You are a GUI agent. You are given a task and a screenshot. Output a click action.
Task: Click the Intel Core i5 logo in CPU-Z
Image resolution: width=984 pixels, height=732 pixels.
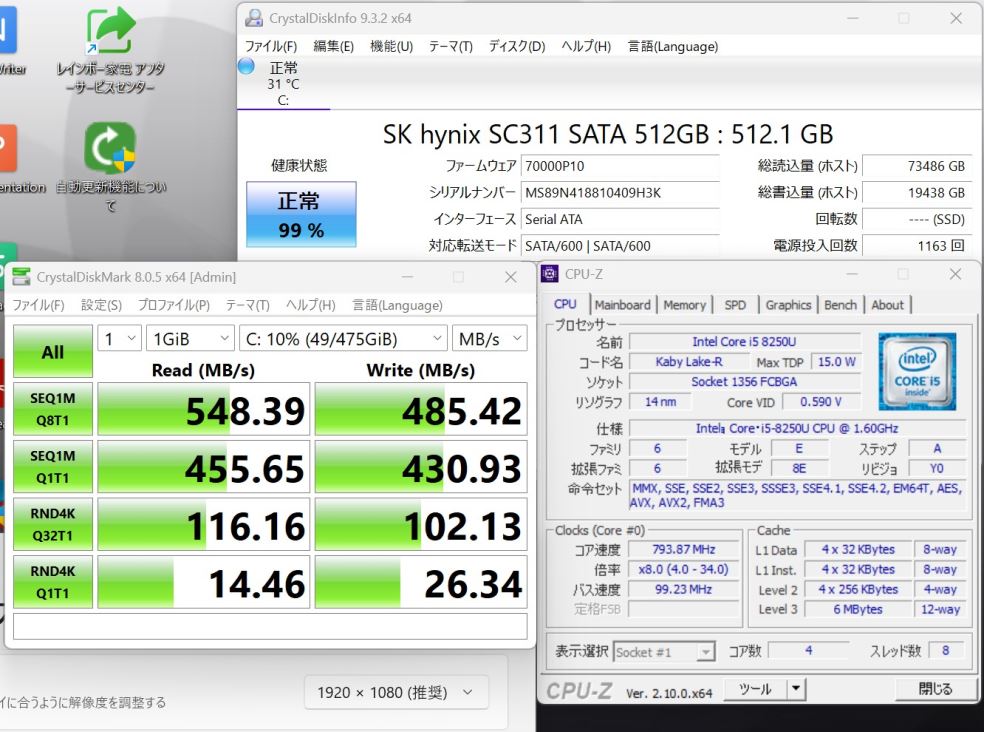click(x=917, y=372)
